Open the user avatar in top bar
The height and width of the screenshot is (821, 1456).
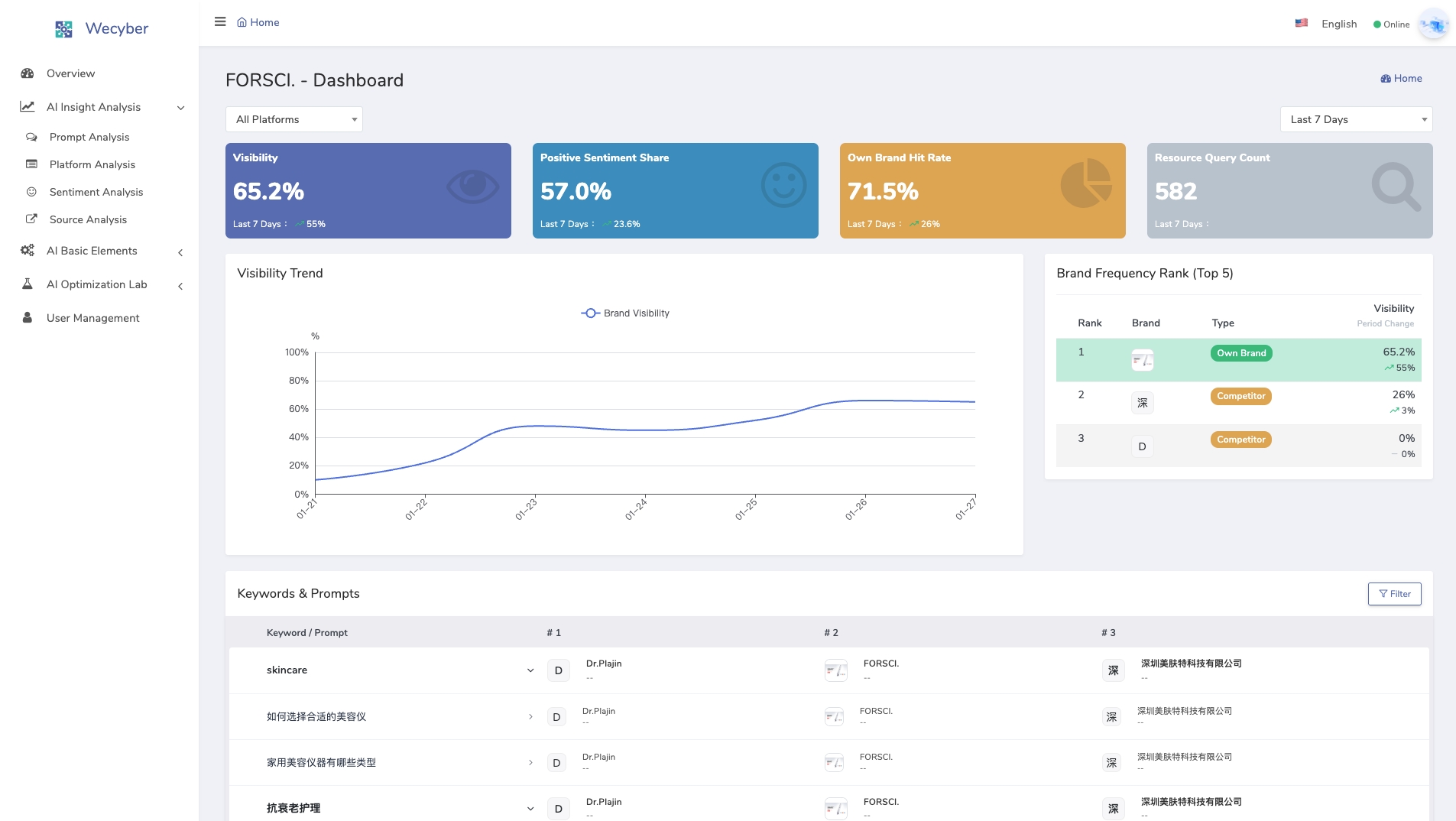[1433, 24]
